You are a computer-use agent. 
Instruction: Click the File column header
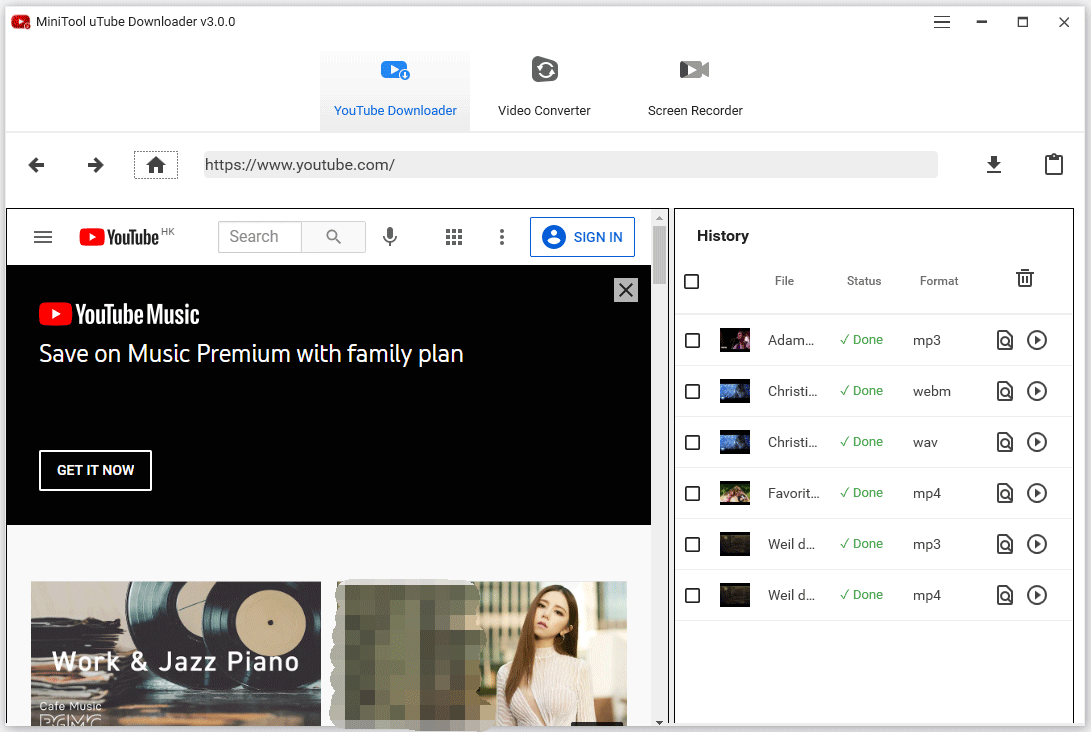coord(784,281)
